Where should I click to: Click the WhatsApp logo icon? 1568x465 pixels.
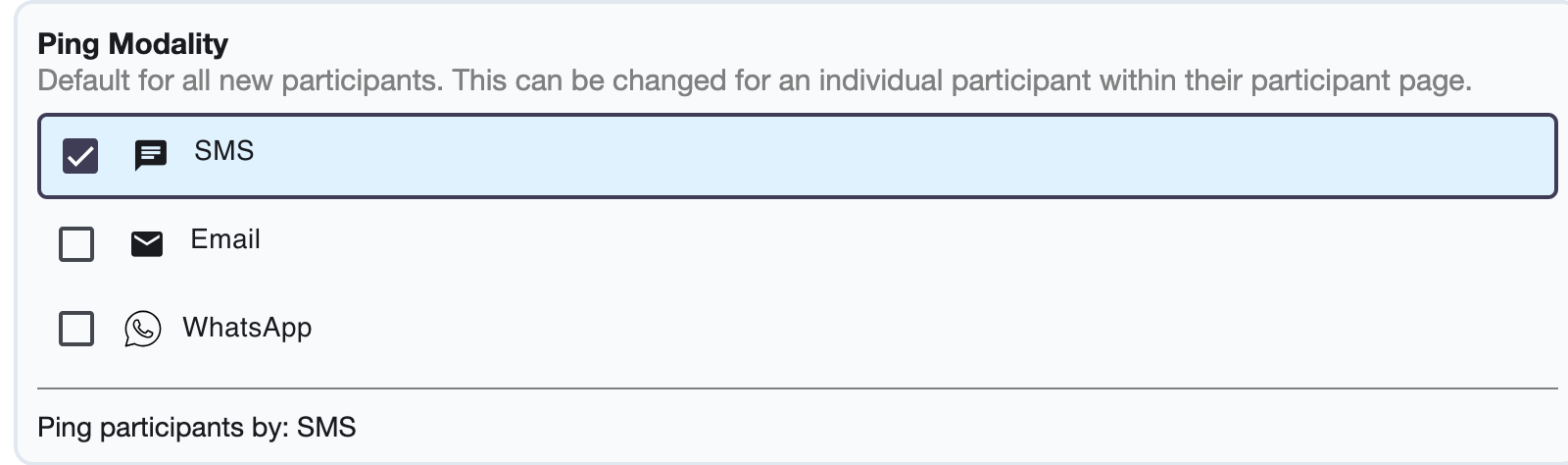pos(142,329)
